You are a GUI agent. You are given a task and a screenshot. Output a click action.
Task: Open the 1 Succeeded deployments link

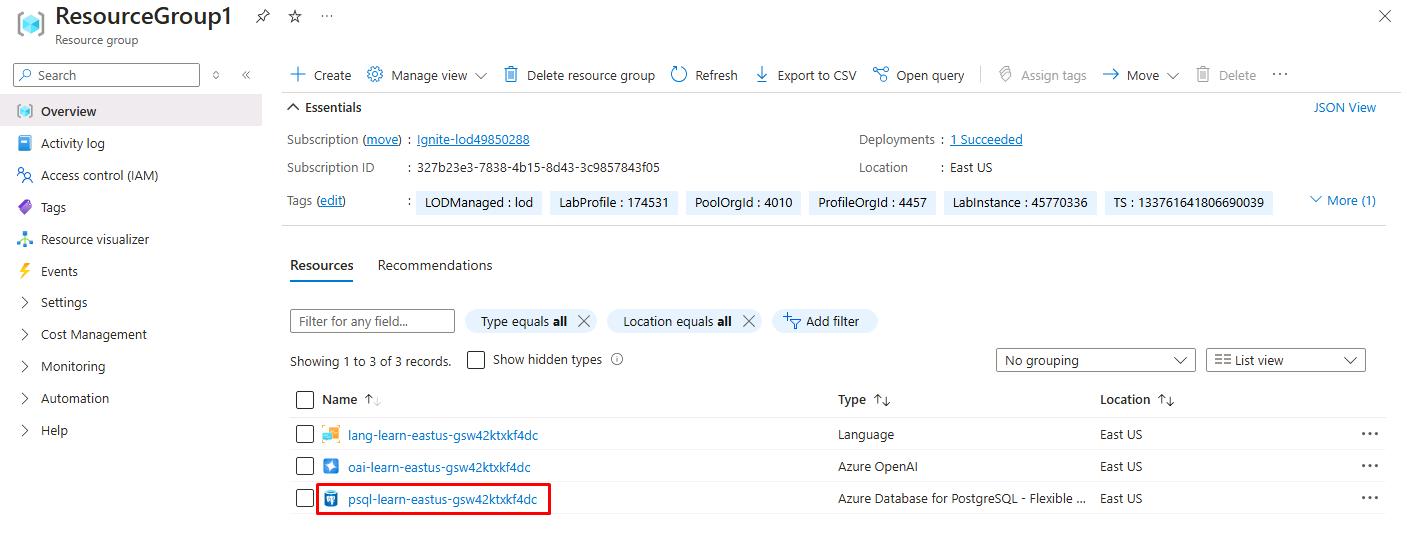coord(986,139)
